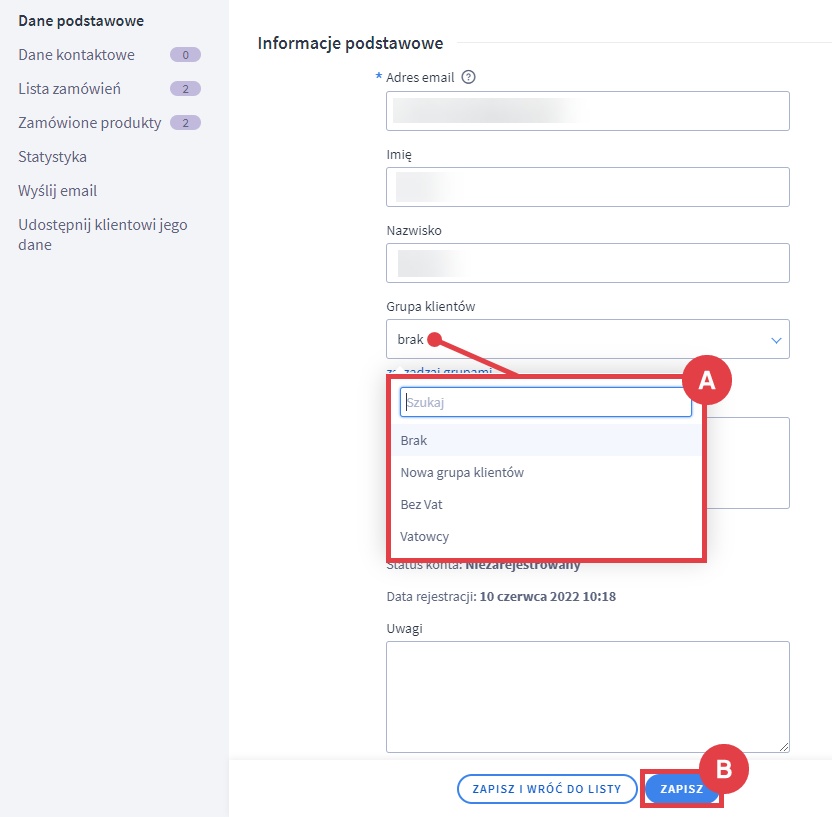Go to Dane kontaktowe in sidebar

click(77, 55)
